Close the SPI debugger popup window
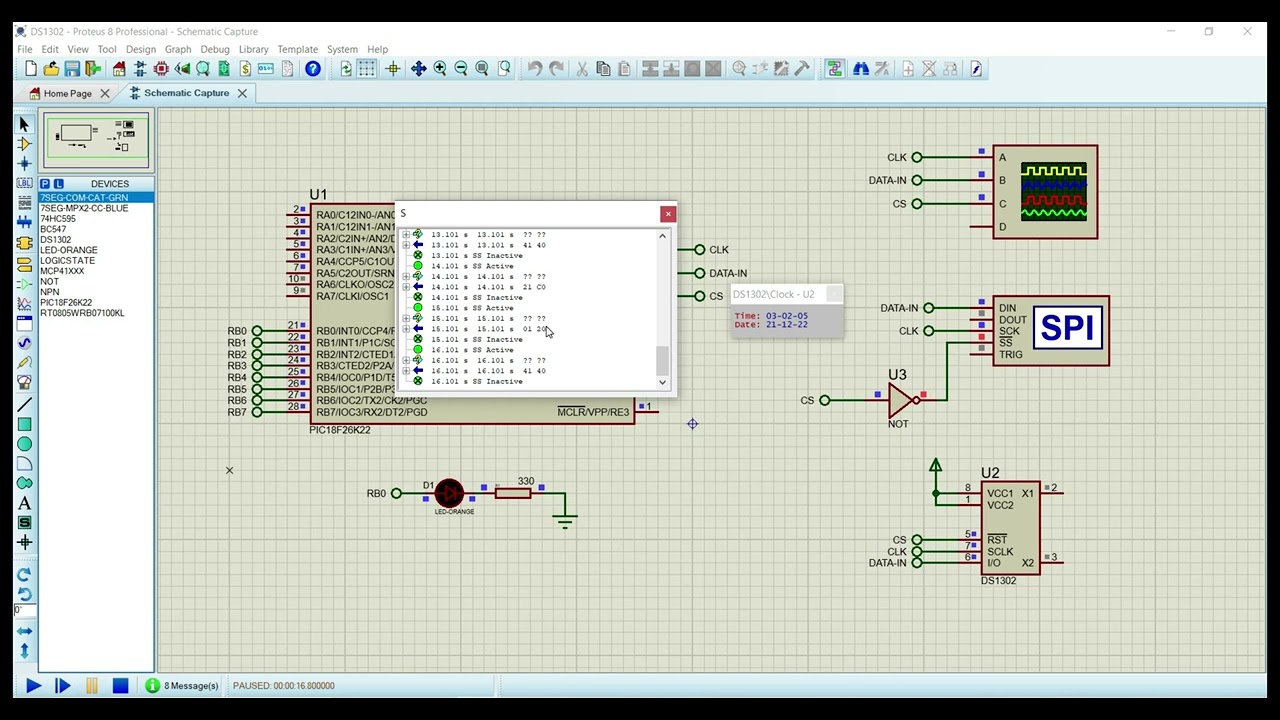This screenshot has height=720, width=1280. (668, 214)
